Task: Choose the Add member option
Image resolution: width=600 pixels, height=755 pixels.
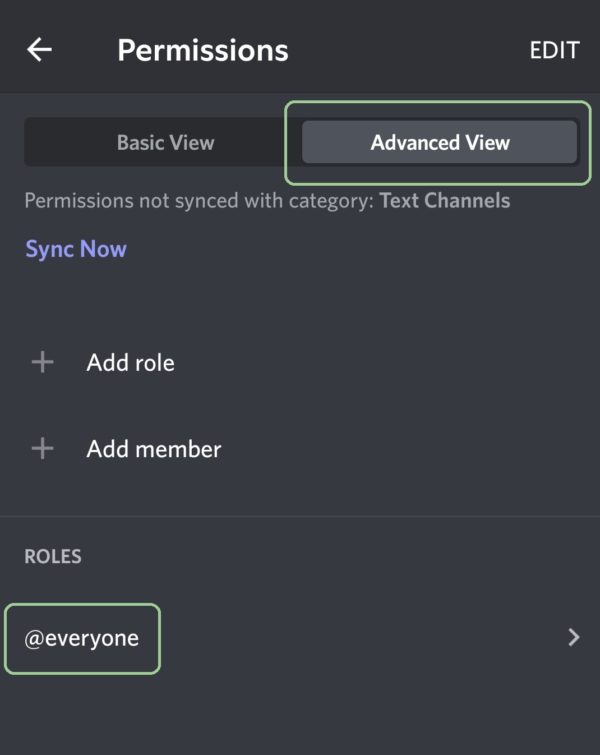Action: (x=300, y=449)
